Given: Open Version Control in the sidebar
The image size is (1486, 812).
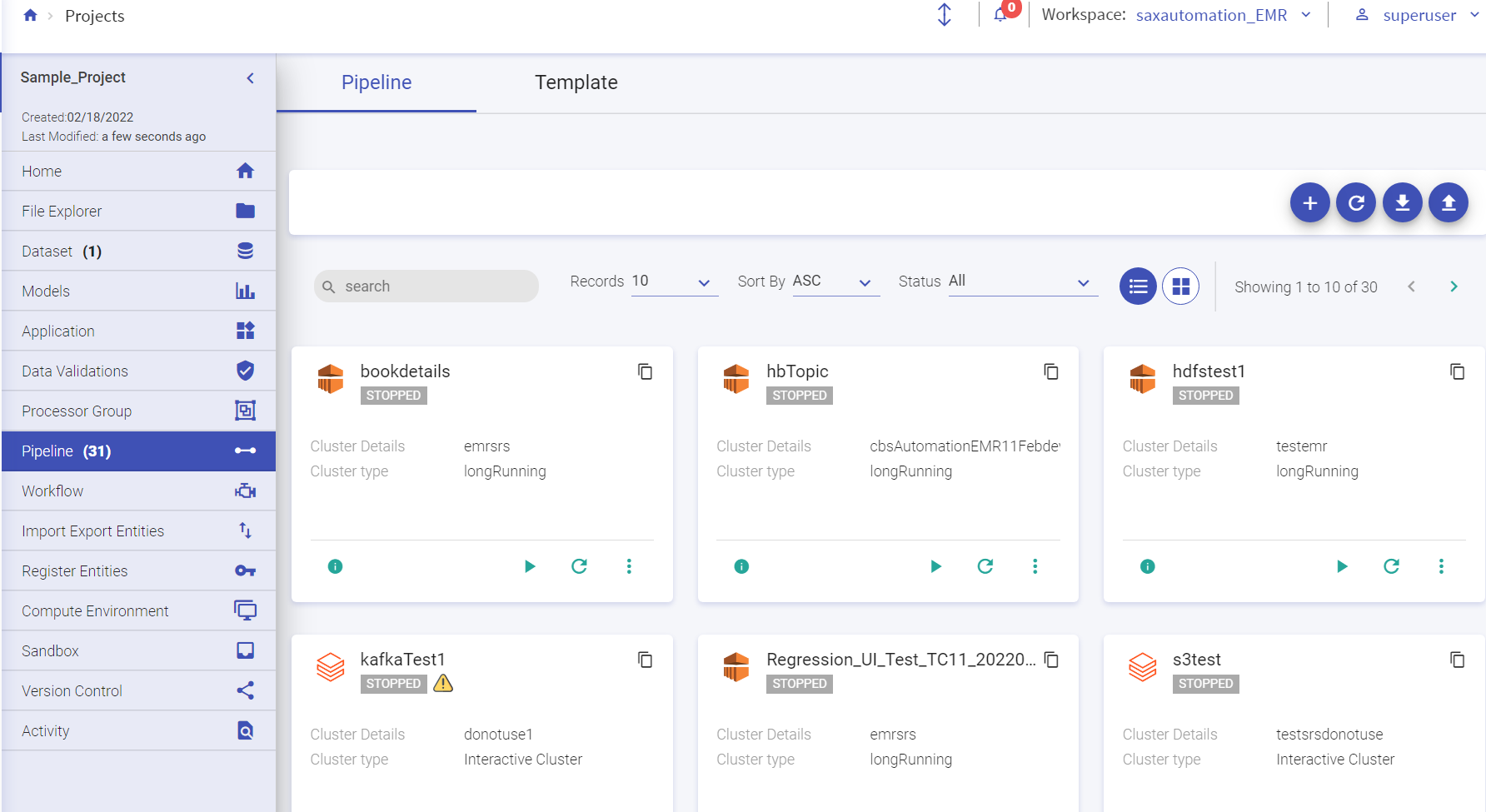Looking at the screenshot, I should (x=138, y=690).
